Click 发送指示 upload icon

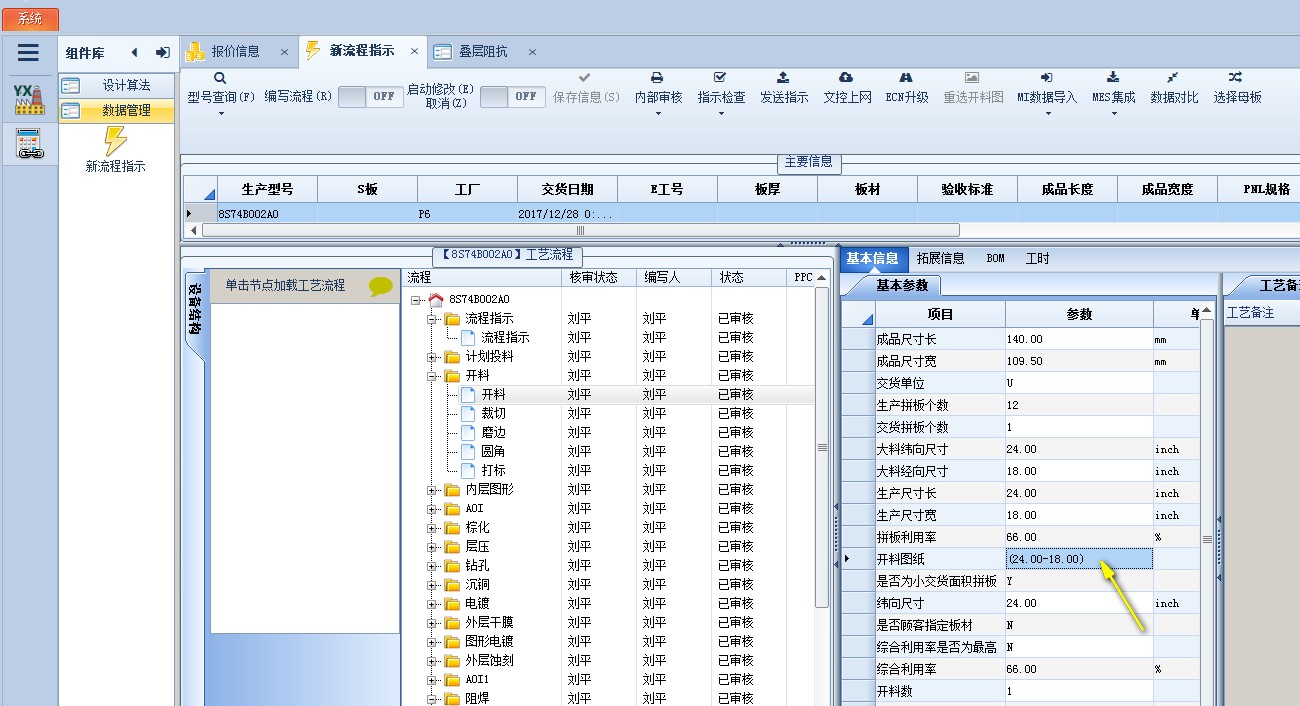[x=783, y=78]
